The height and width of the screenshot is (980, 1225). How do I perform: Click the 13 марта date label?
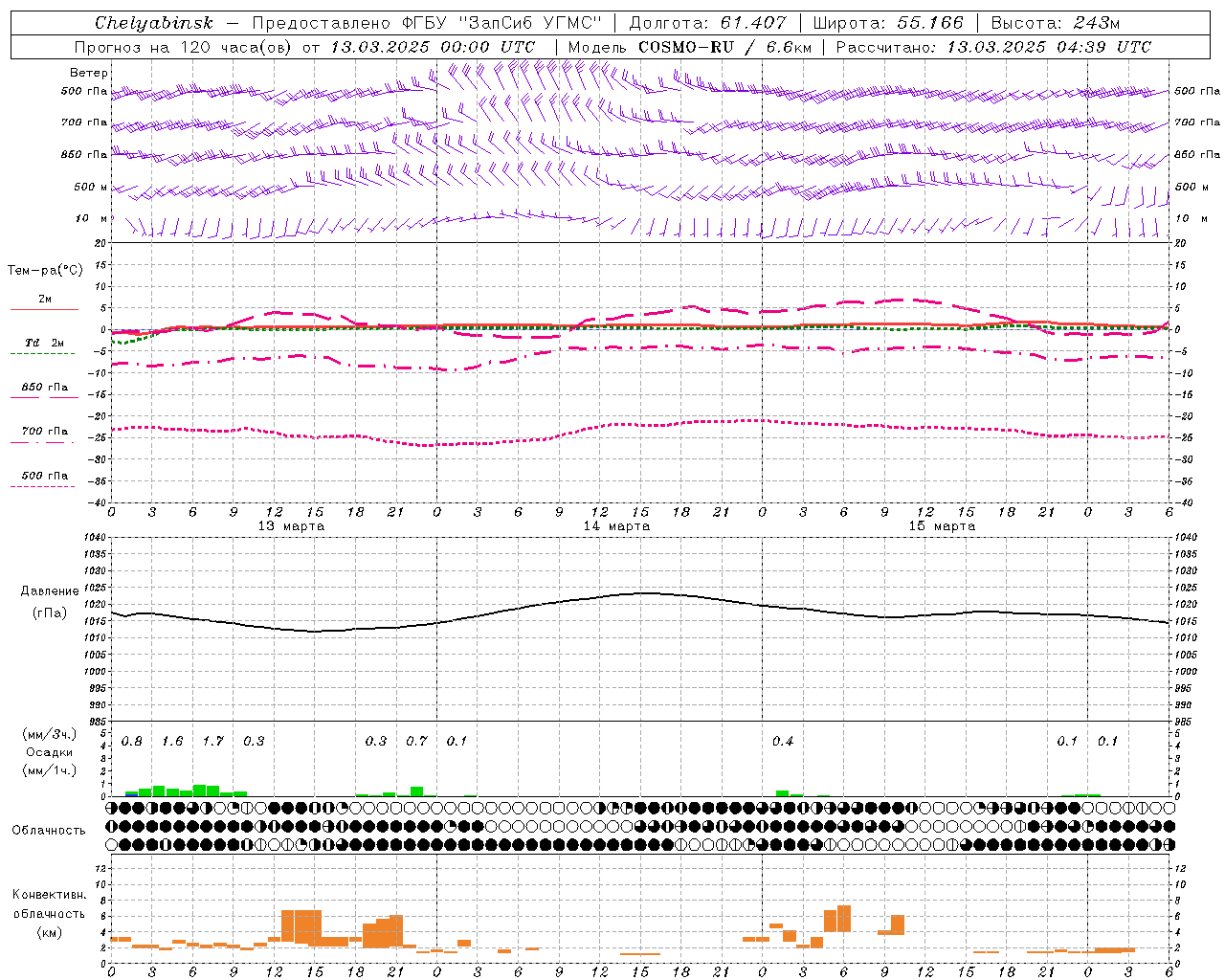click(291, 526)
